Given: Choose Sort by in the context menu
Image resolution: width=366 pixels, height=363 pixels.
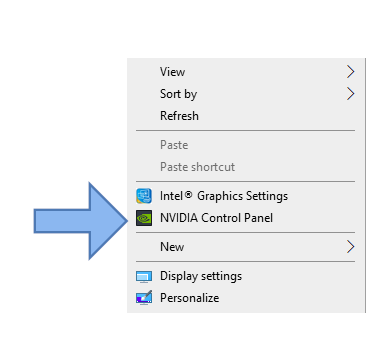Looking at the screenshot, I should tap(178, 94).
